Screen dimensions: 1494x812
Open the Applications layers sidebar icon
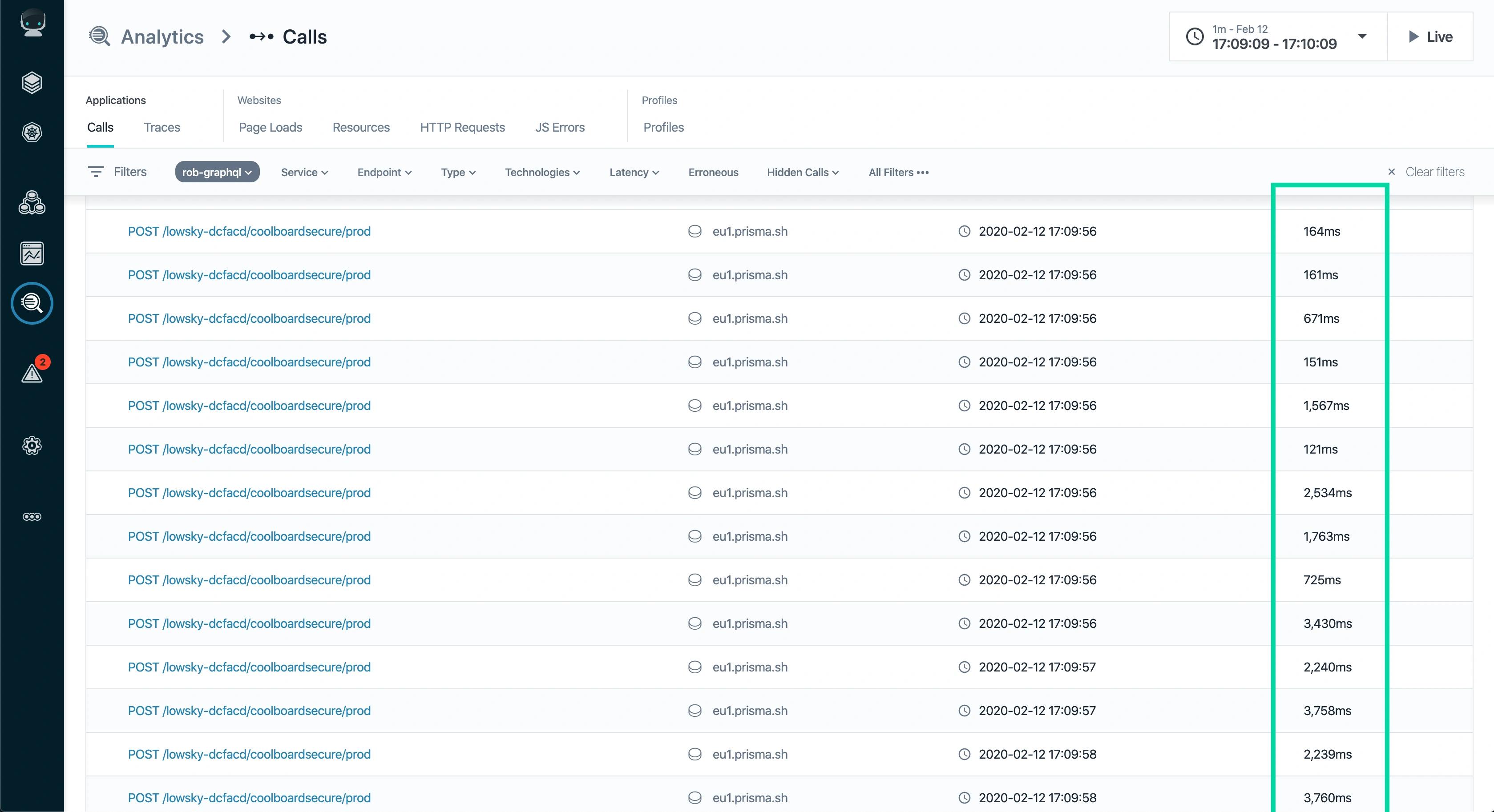point(32,83)
